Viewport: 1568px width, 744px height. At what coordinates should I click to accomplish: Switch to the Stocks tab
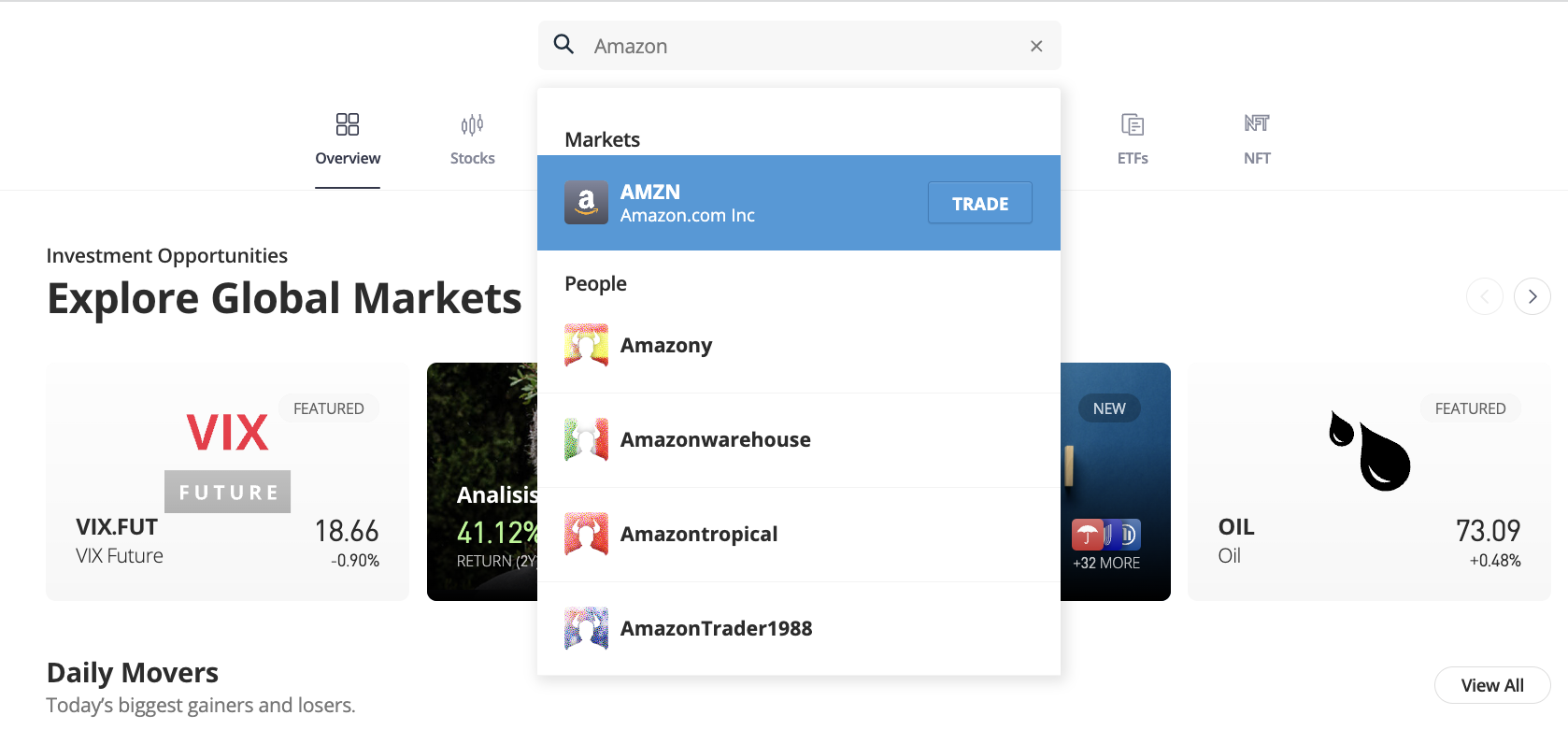tap(472, 139)
